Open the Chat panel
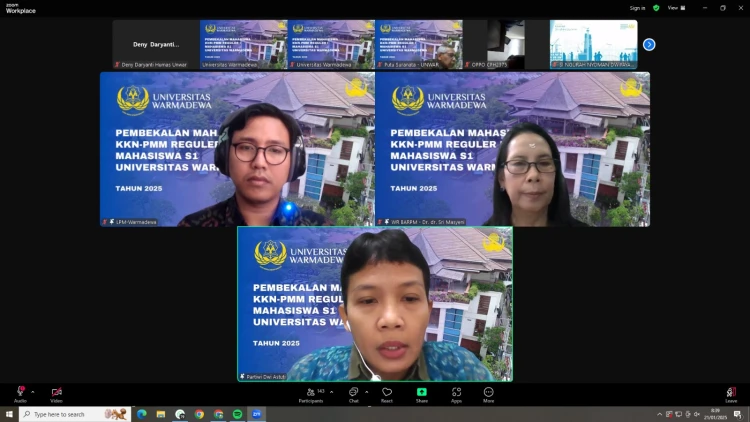Image resolution: width=750 pixels, height=422 pixels. coord(353,395)
